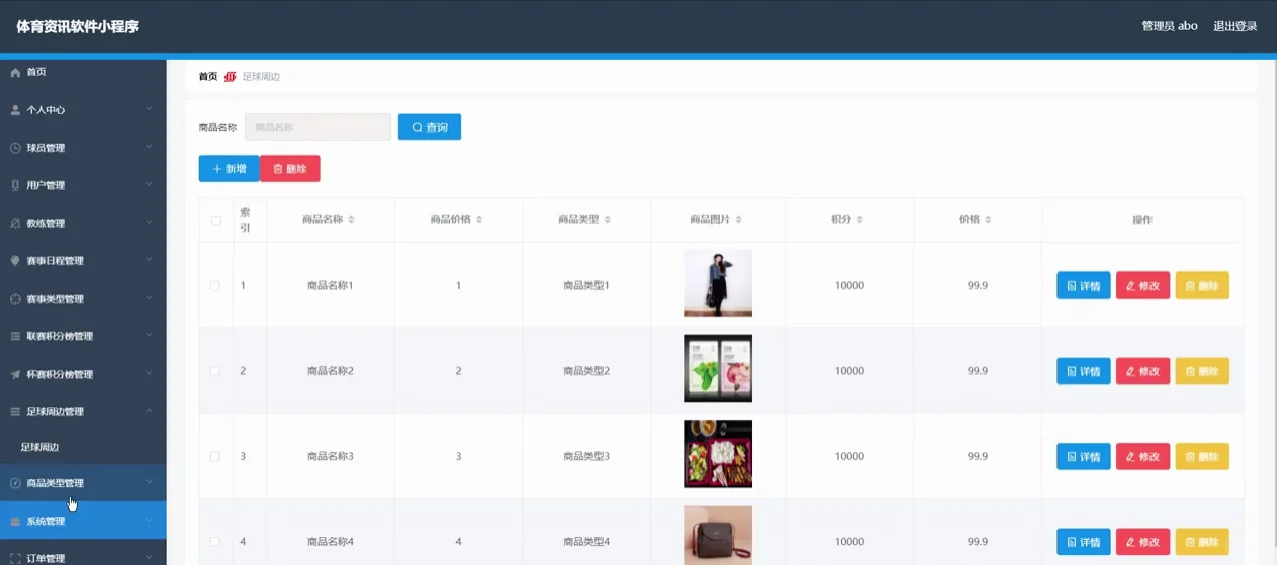Click 退出登录 to log out

[1235, 26]
